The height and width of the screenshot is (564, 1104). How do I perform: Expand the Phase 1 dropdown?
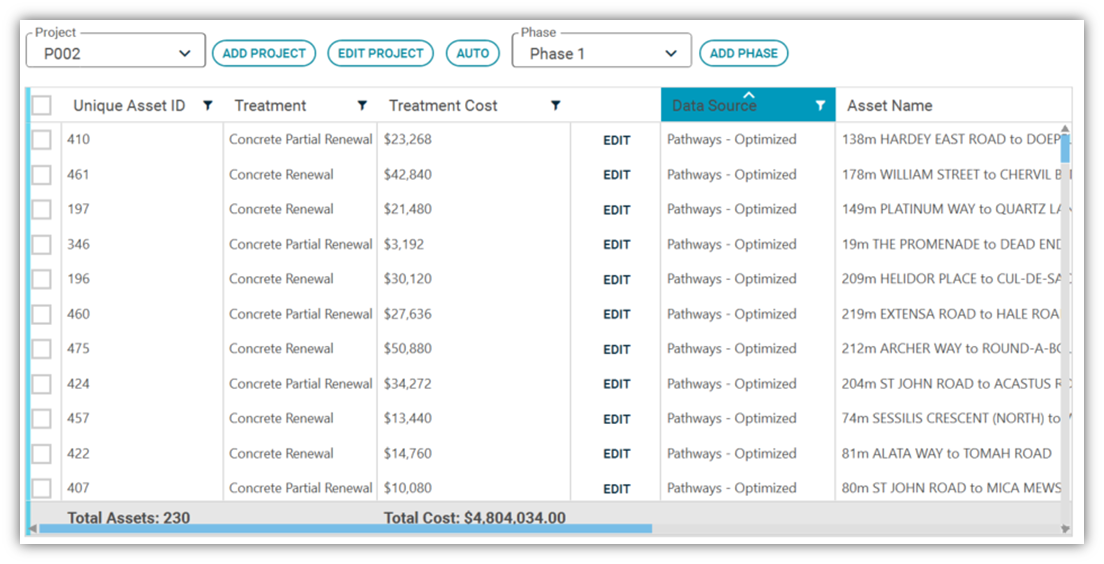pyautogui.click(x=601, y=53)
